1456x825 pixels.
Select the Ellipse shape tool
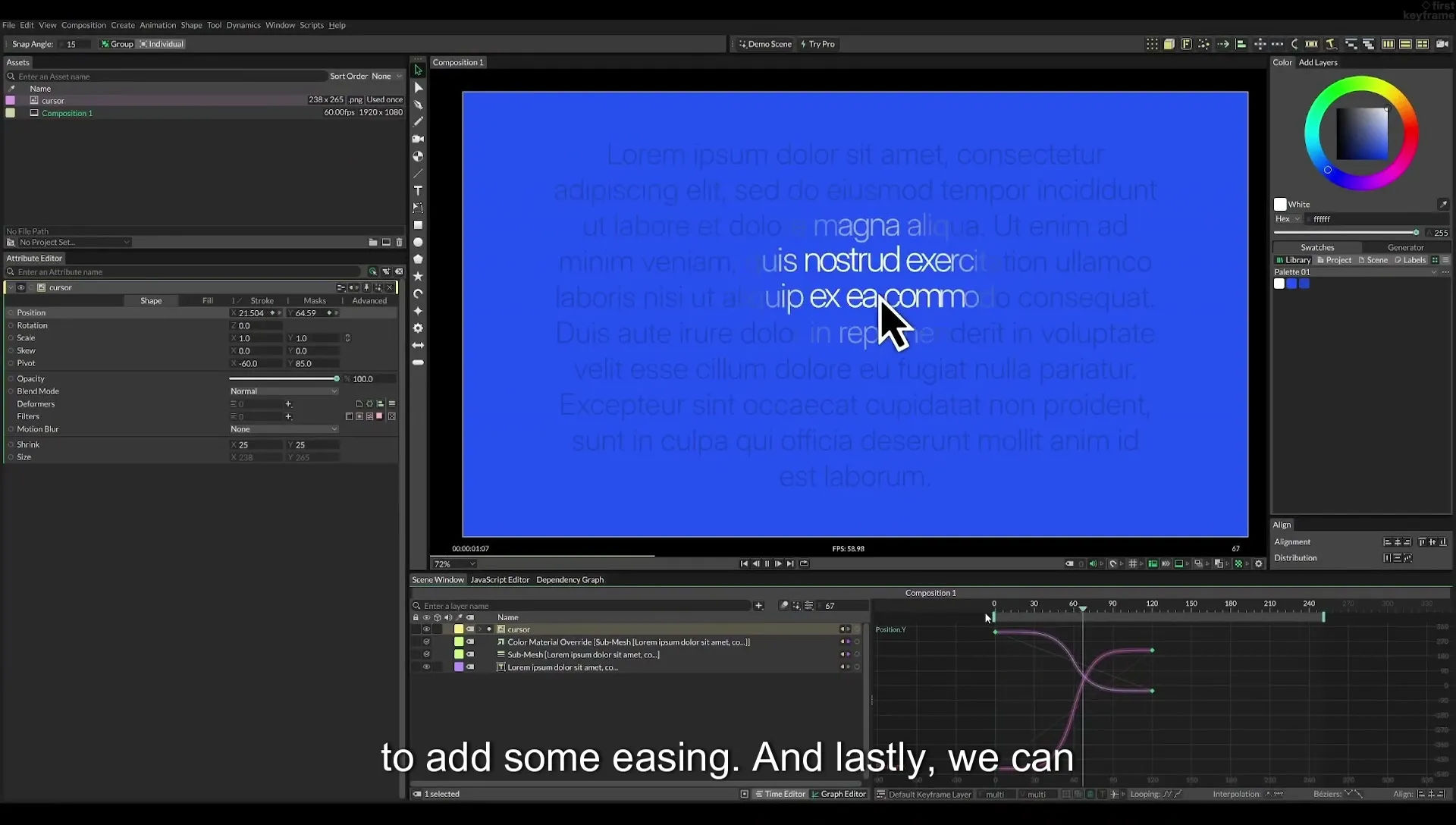(418, 243)
